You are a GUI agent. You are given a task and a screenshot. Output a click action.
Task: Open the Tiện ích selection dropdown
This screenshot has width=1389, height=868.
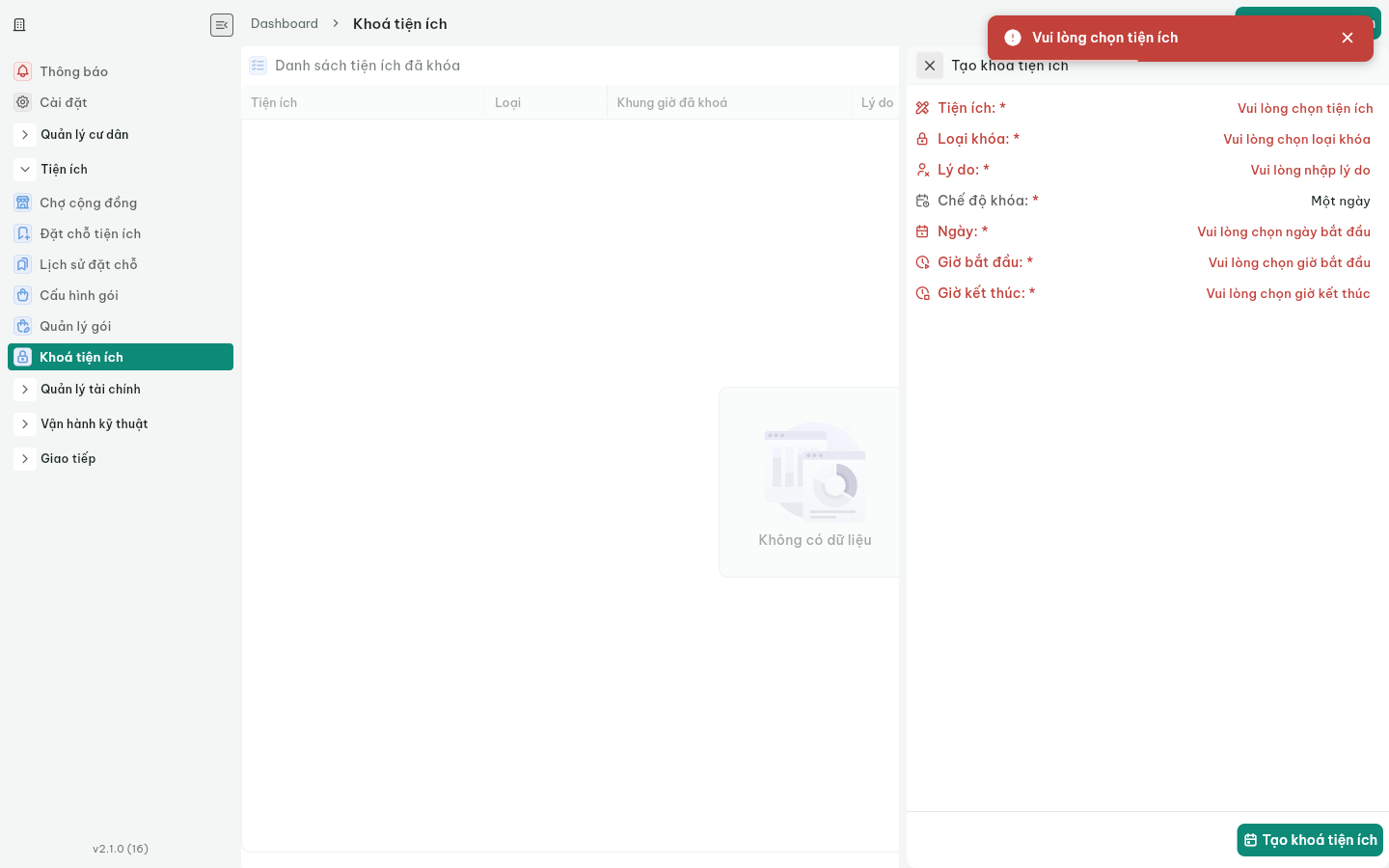pyautogui.click(x=1305, y=108)
